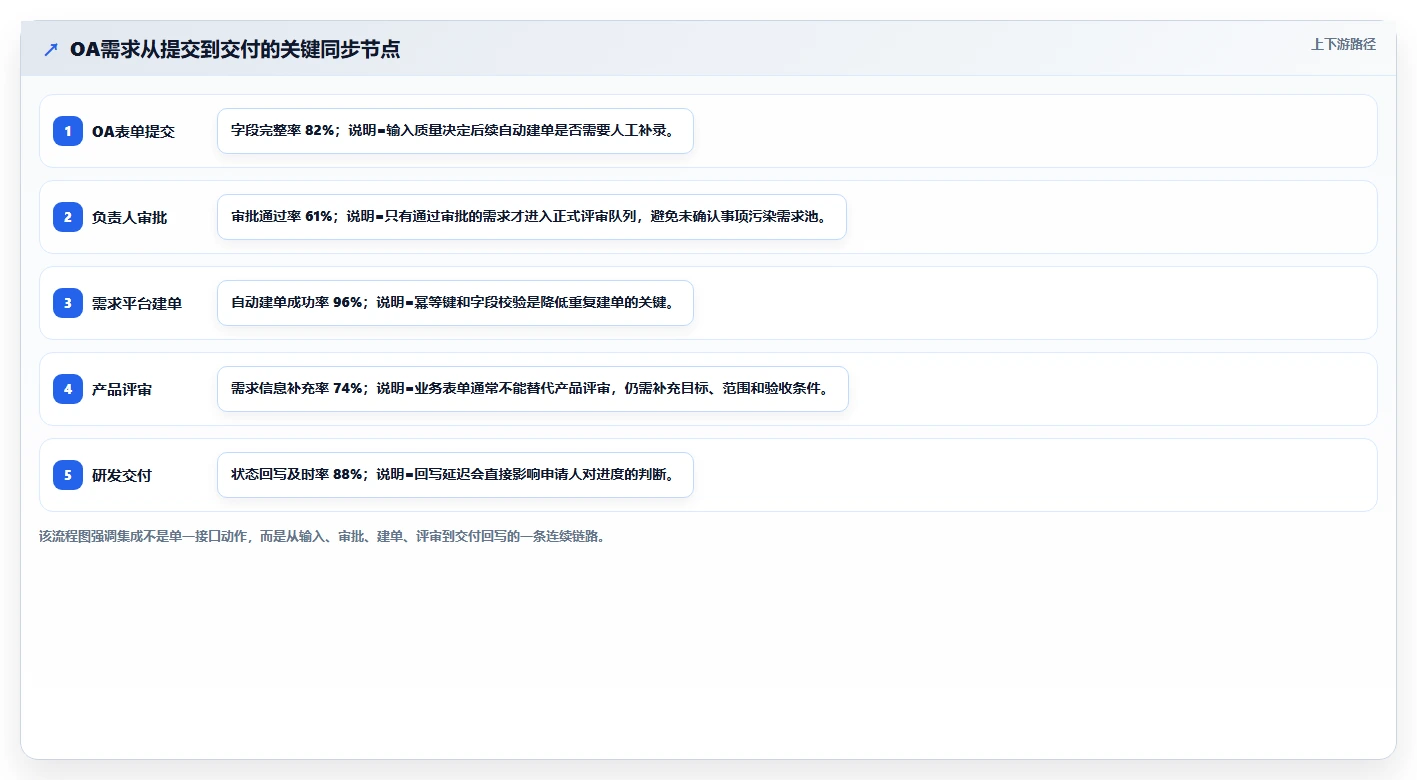Select the 产品评审 step label
1417x780 pixels.
click(122, 389)
